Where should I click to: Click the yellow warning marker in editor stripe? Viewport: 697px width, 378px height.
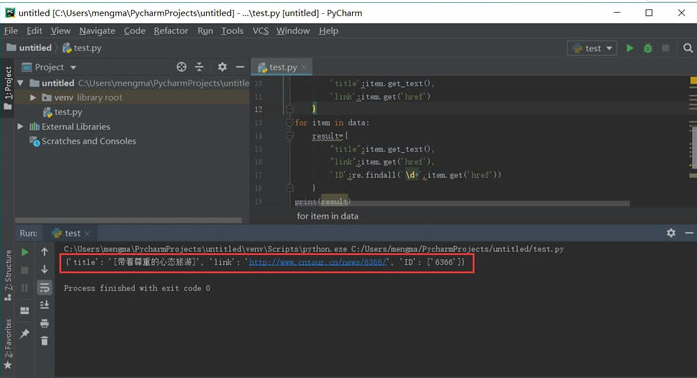(x=693, y=80)
